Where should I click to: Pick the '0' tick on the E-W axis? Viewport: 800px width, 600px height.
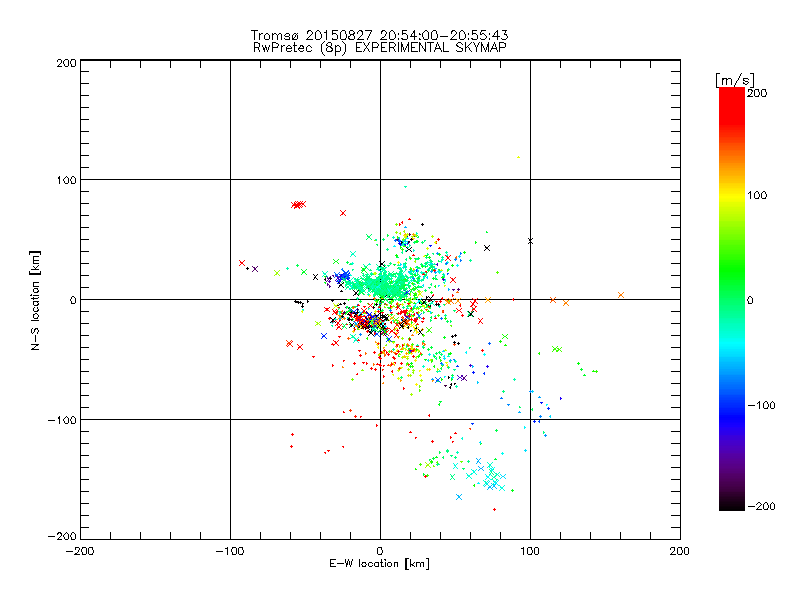[380, 551]
